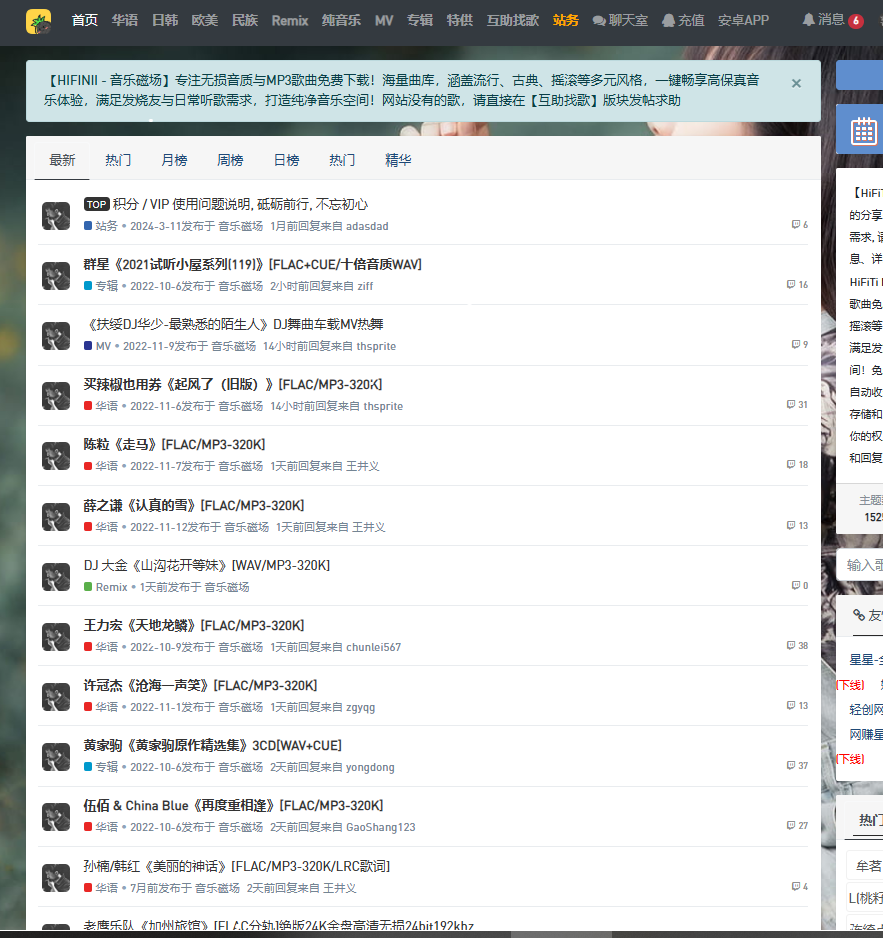Viewport: 883px width, 938px height.
Task: Open post 许冠杰《沧海一声笑》
Action: pos(200,685)
